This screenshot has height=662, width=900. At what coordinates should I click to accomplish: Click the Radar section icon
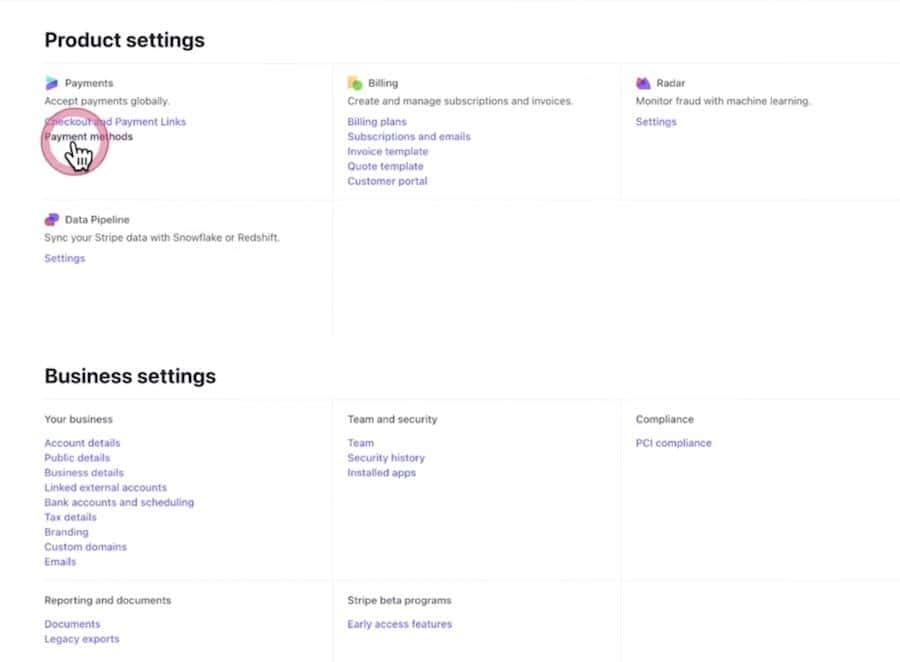pyautogui.click(x=643, y=83)
